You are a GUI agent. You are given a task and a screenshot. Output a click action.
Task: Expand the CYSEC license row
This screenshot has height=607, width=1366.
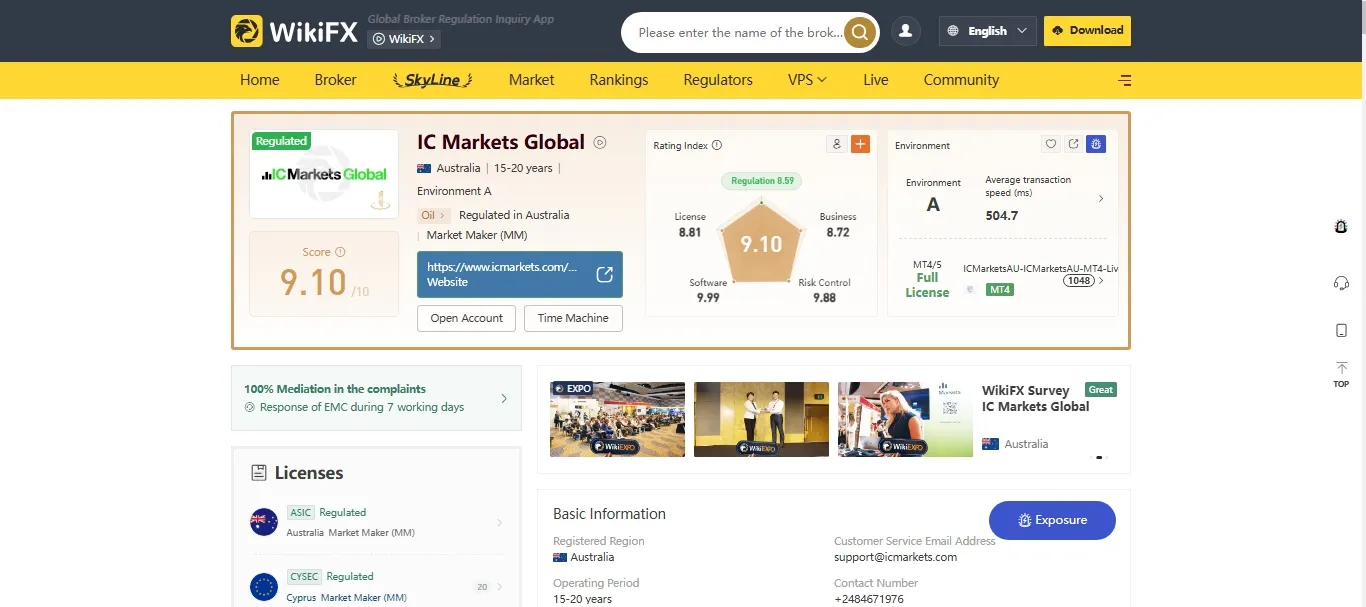377,587
